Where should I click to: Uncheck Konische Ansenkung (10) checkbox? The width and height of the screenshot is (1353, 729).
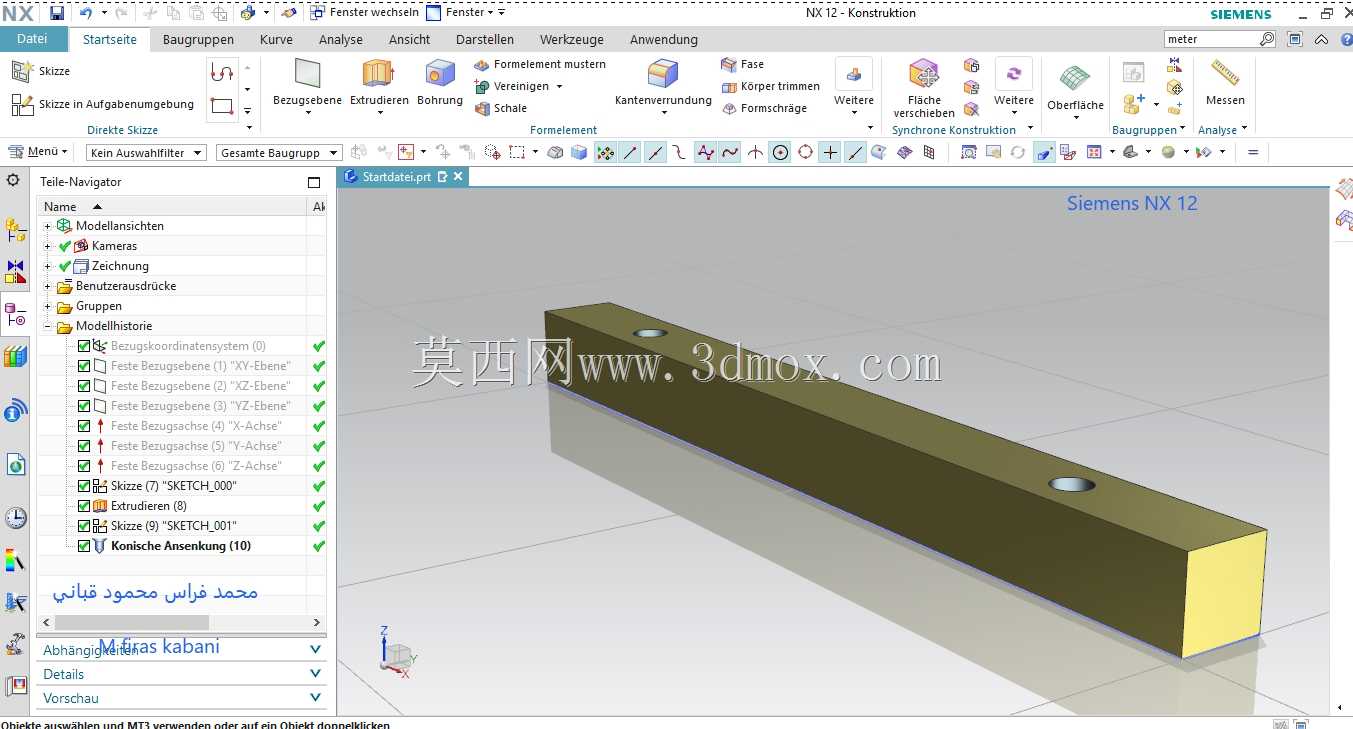pos(84,546)
